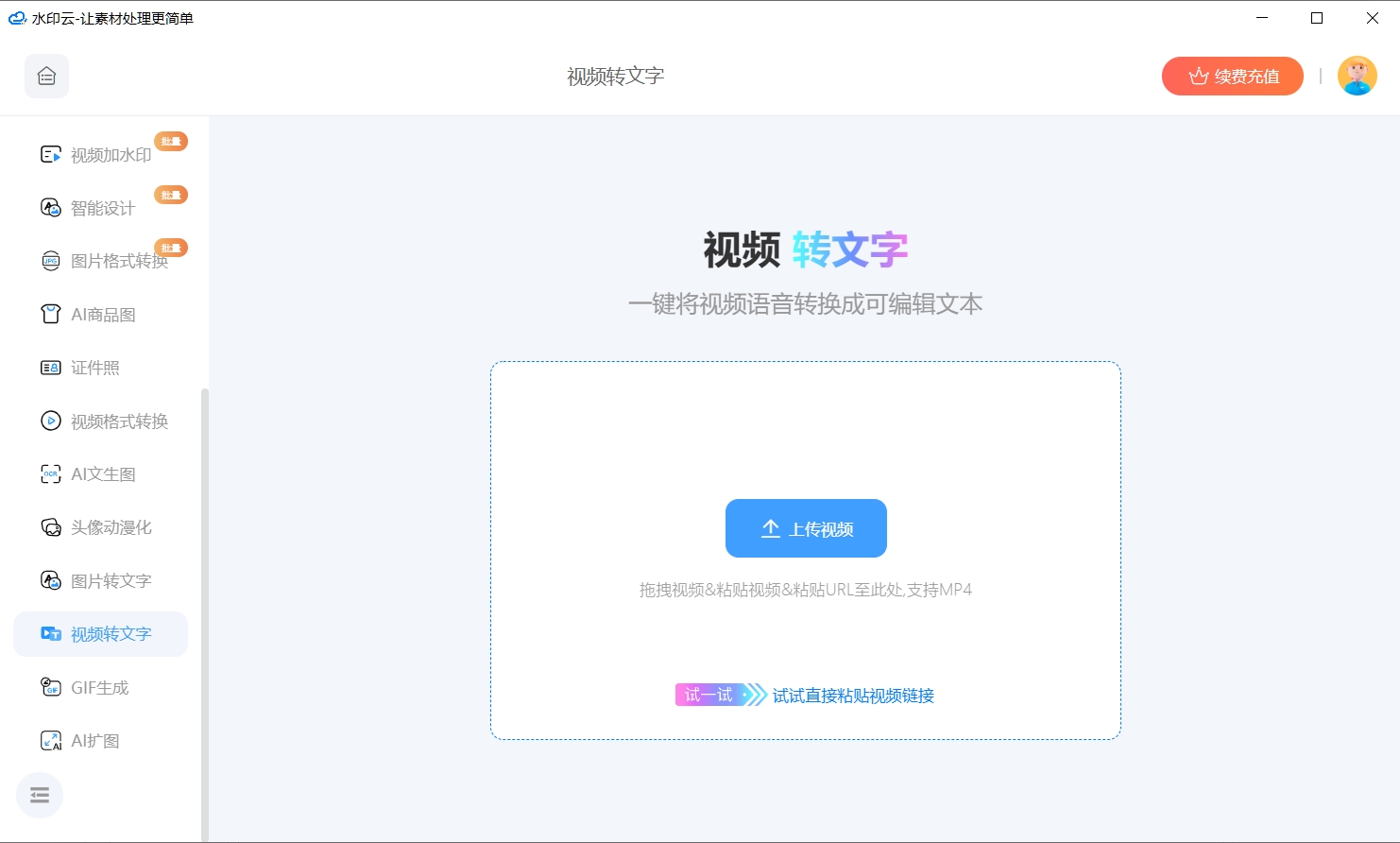Viewport: 1400px width, 843px height.
Task: Click the 续费充值 recharge button
Action: [1232, 77]
